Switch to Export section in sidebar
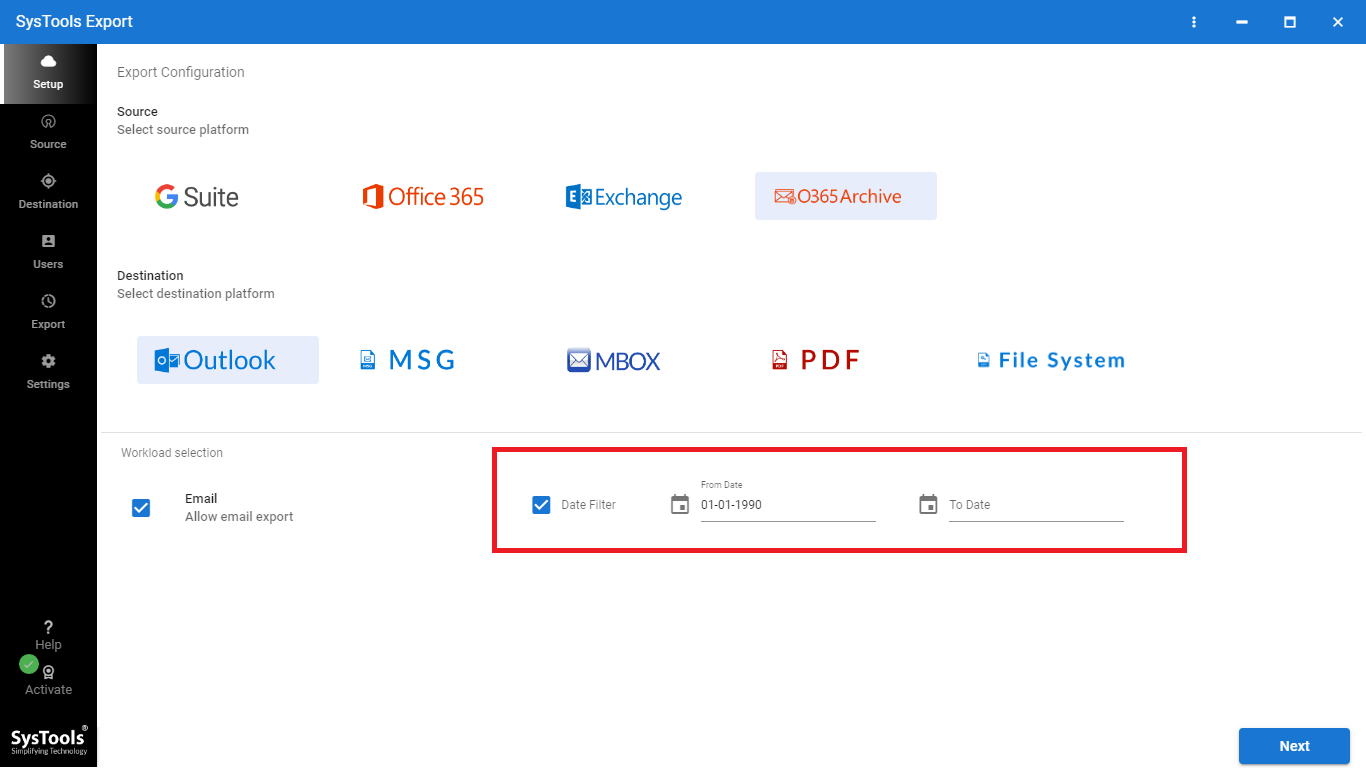 coord(48,312)
